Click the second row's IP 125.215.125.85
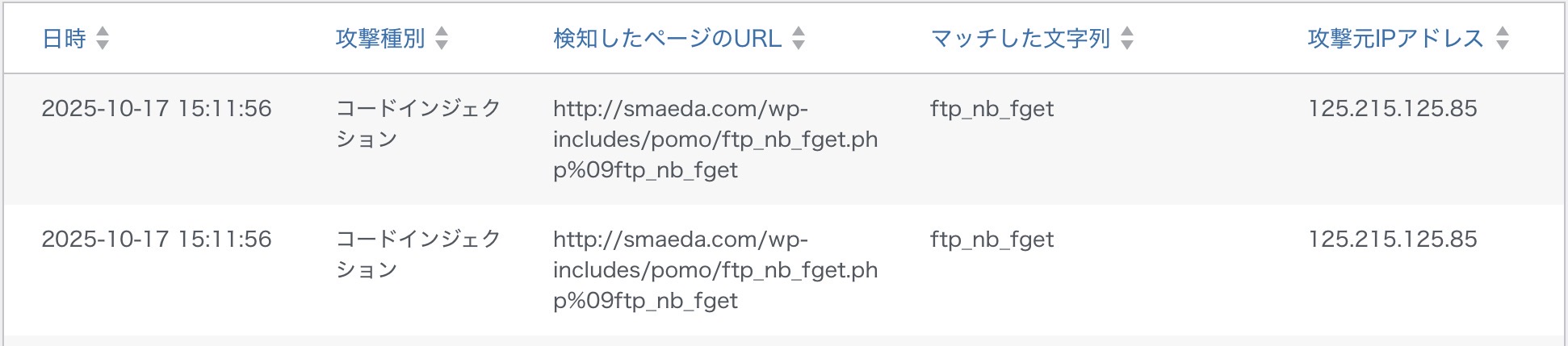 click(x=1392, y=240)
